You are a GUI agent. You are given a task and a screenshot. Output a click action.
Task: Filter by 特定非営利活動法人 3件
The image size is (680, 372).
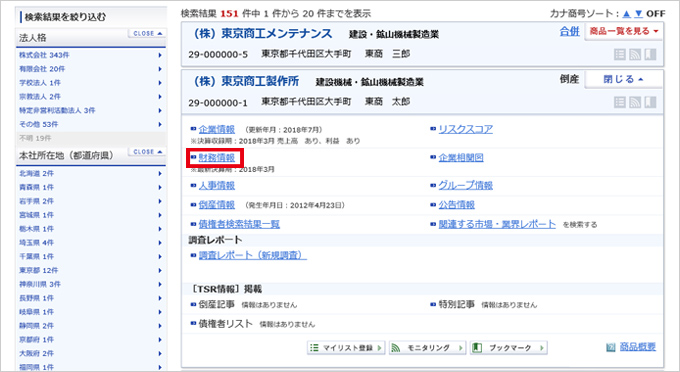pyautogui.click(x=91, y=111)
